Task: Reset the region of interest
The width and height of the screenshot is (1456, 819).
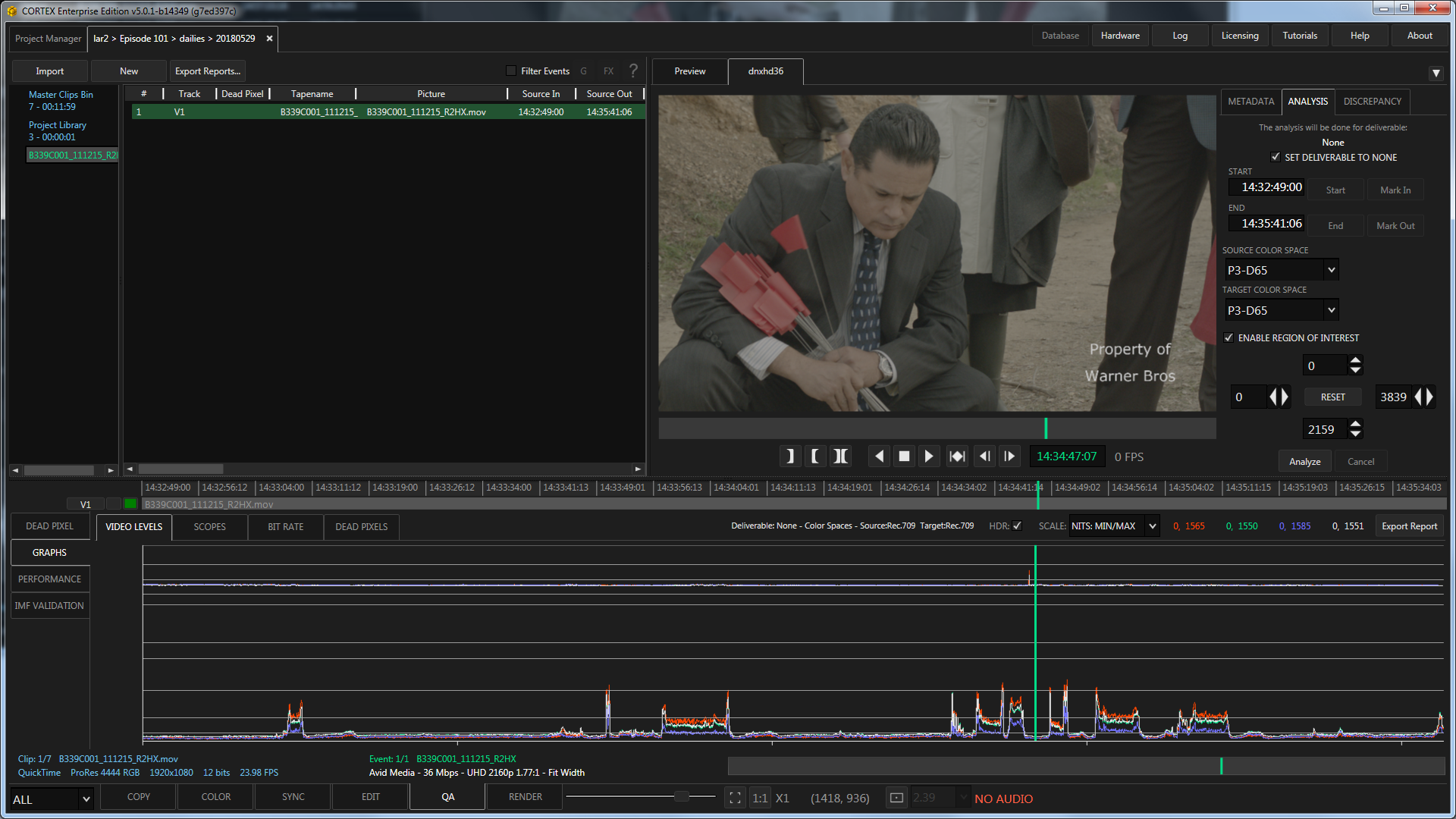Action: (1332, 397)
